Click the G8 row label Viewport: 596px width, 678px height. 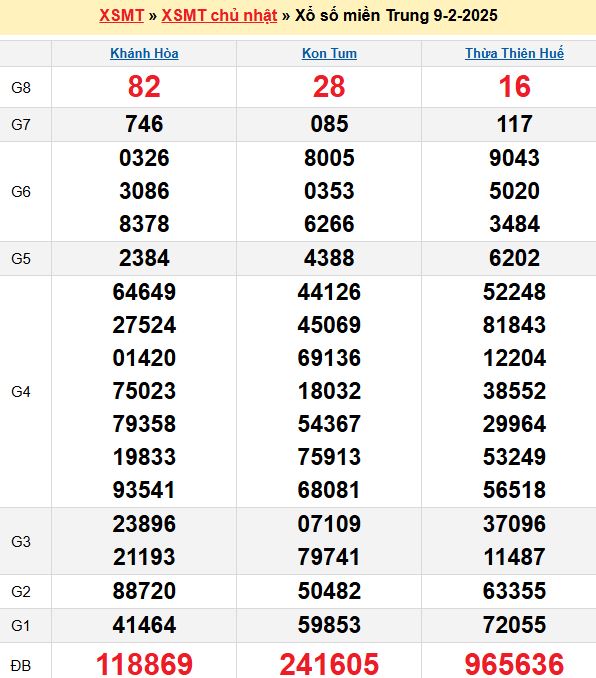(21, 88)
